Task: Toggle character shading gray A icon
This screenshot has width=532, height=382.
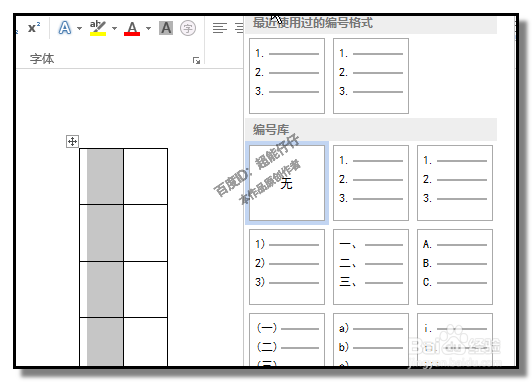Action: tap(166, 28)
